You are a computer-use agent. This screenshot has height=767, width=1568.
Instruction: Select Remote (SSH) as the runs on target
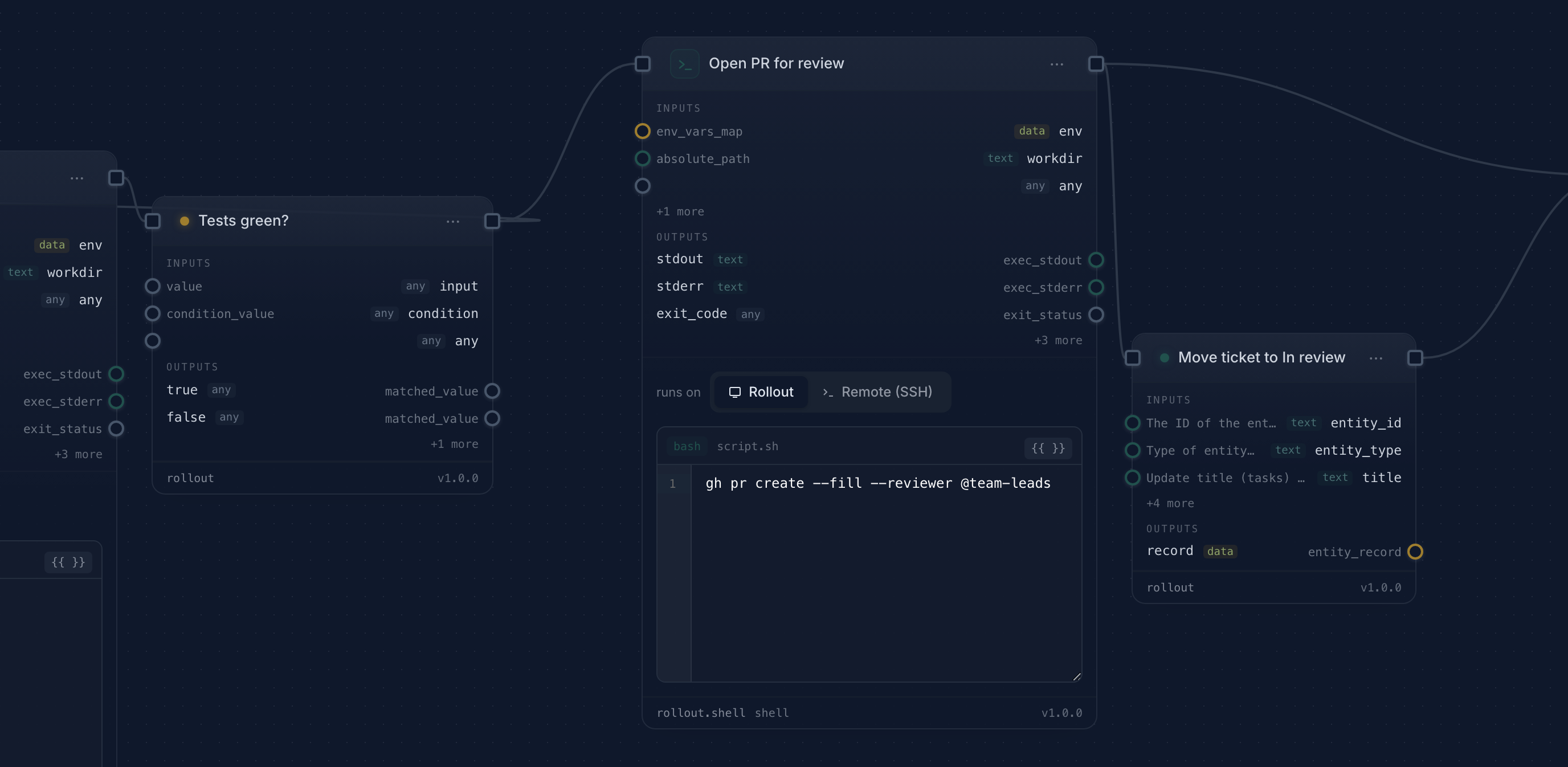877,392
